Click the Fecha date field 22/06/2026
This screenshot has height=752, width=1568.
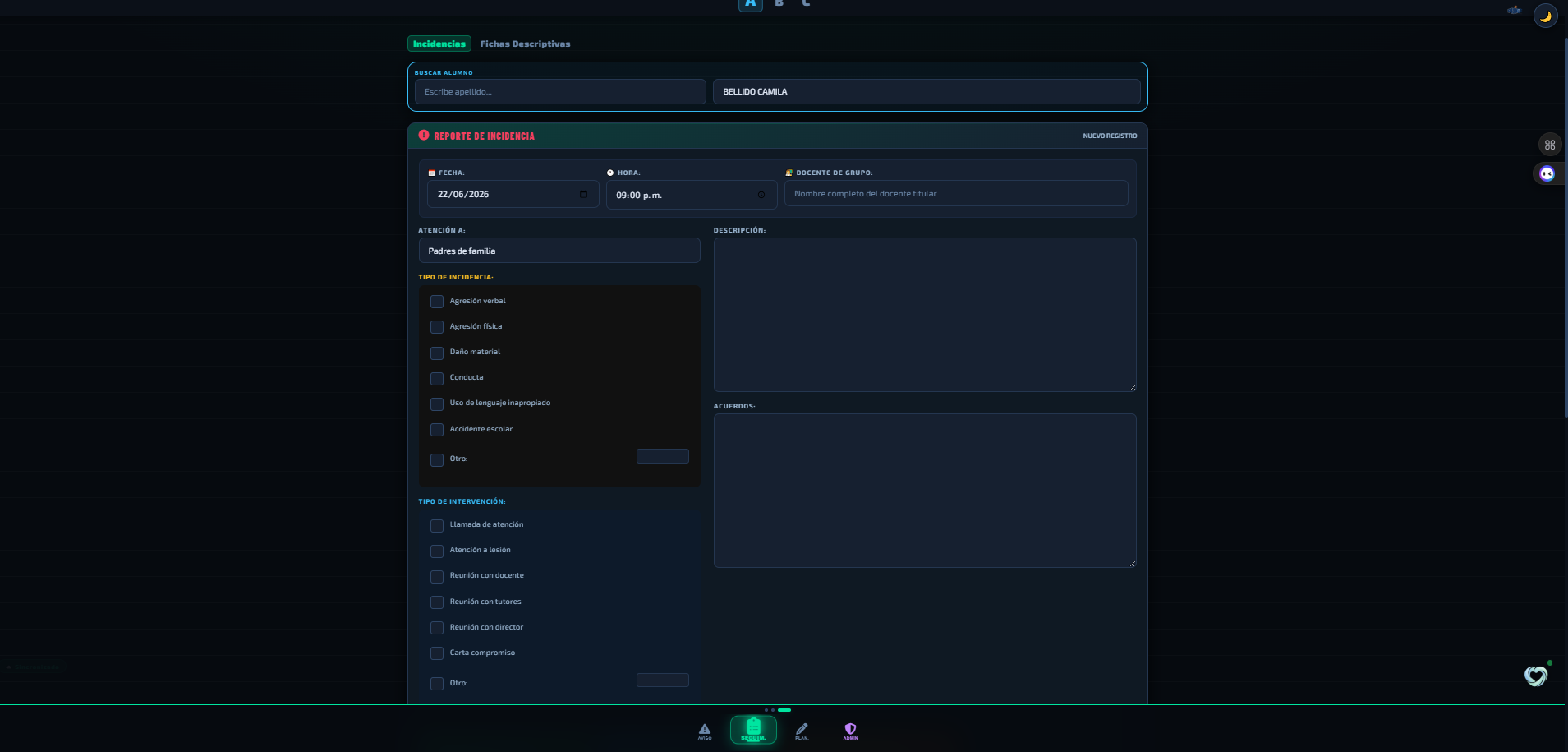tap(513, 195)
